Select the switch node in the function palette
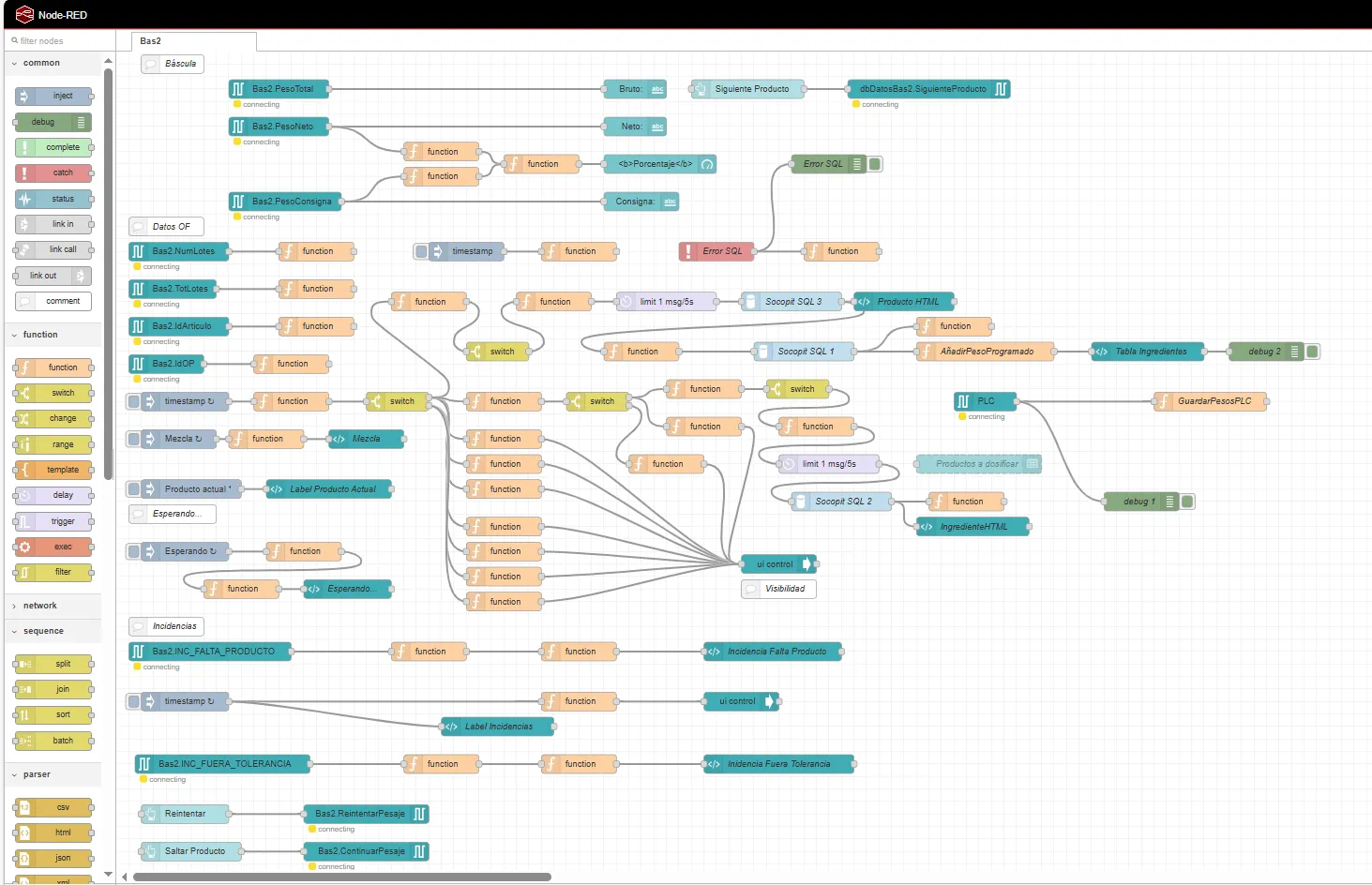 pyautogui.click(x=52, y=393)
